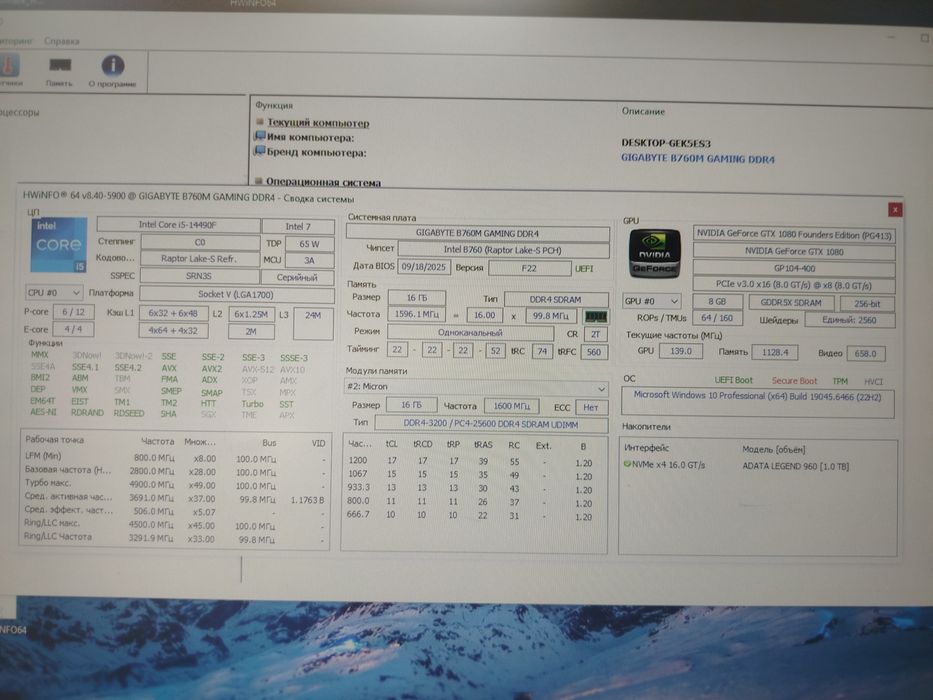Select the Текущий компьютер tree entry

click(318, 123)
